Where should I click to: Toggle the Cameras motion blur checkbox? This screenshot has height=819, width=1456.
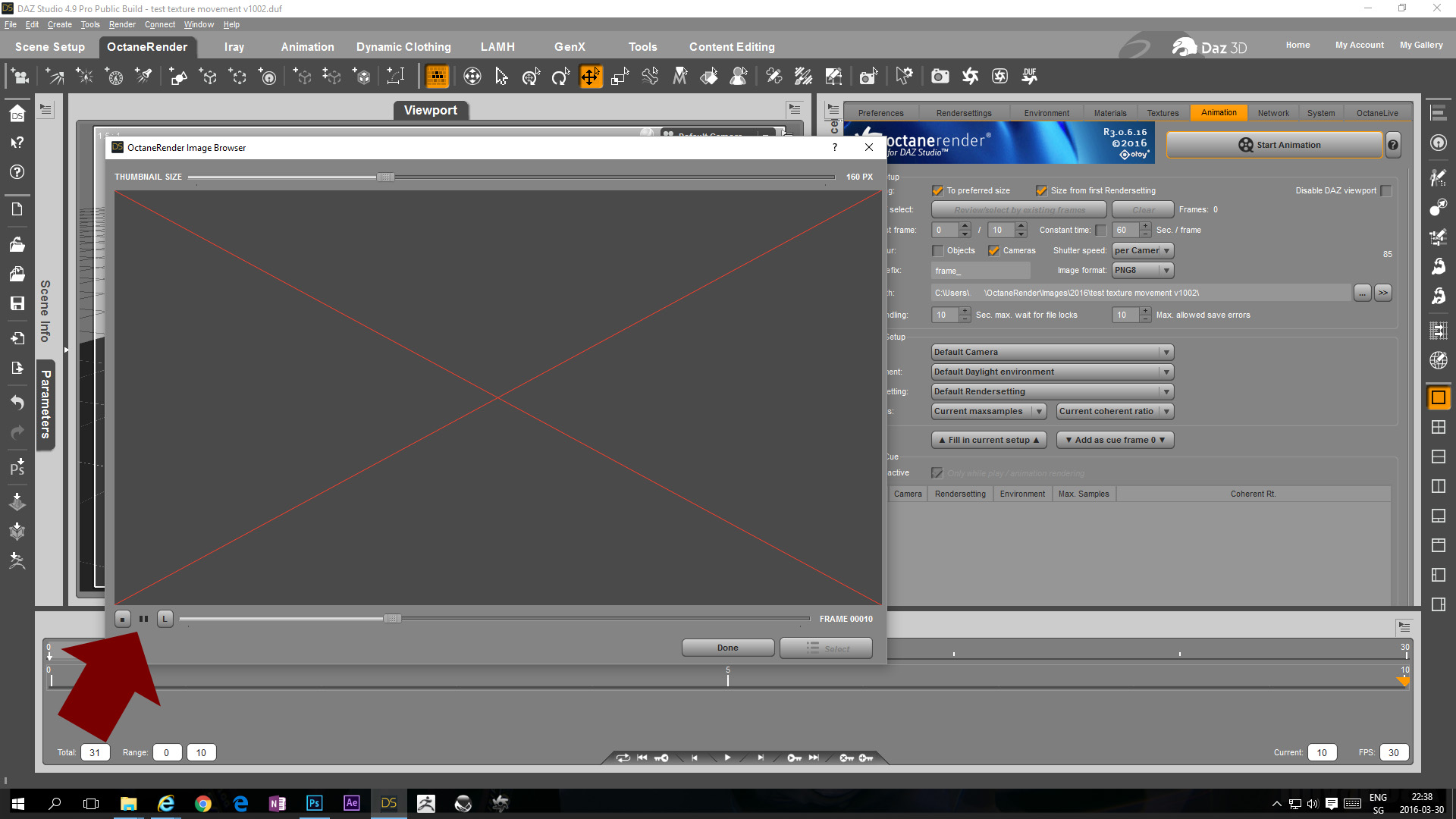pos(993,250)
